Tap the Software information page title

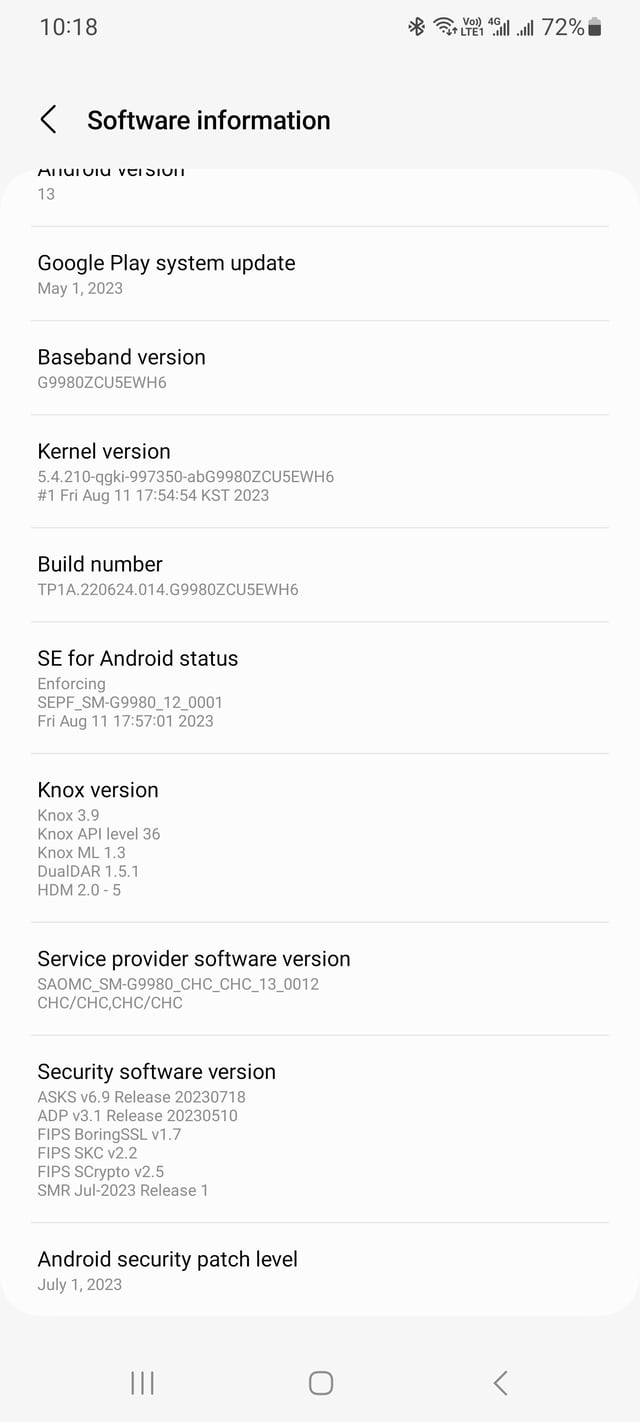tap(209, 120)
